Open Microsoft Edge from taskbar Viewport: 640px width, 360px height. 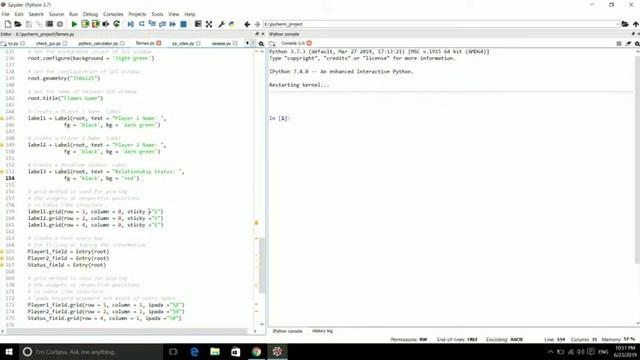click(x=194, y=352)
